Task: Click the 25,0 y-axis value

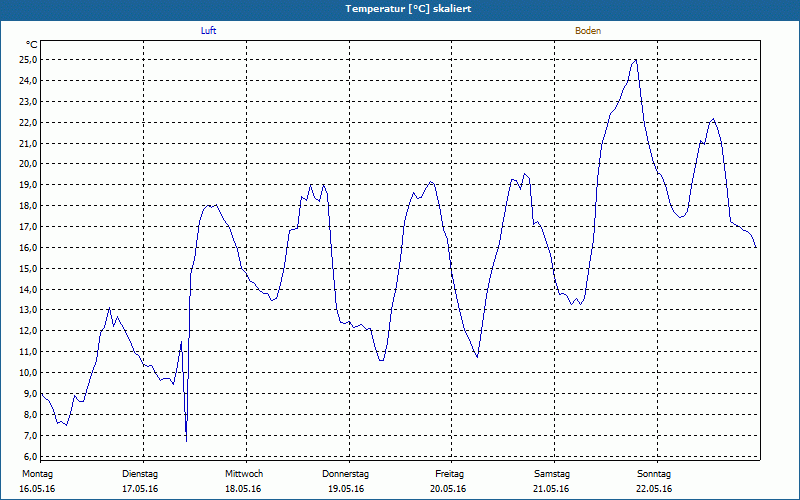Action: coord(29,60)
